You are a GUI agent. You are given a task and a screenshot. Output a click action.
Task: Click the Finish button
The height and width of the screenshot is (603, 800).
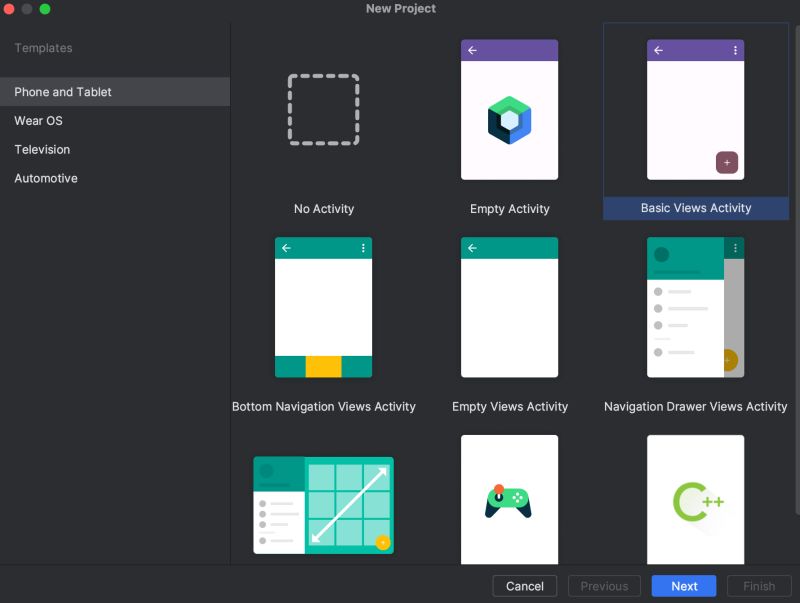pyautogui.click(x=759, y=586)
